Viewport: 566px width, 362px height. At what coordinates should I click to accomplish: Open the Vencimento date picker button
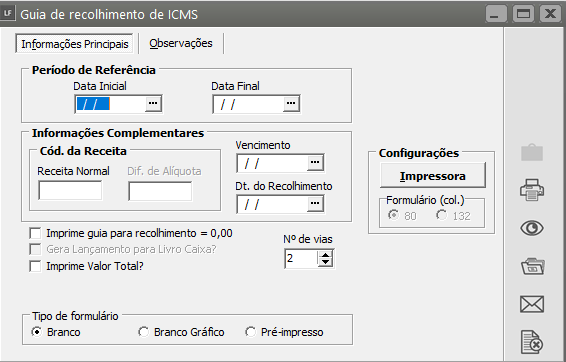[x=315, y=163]
